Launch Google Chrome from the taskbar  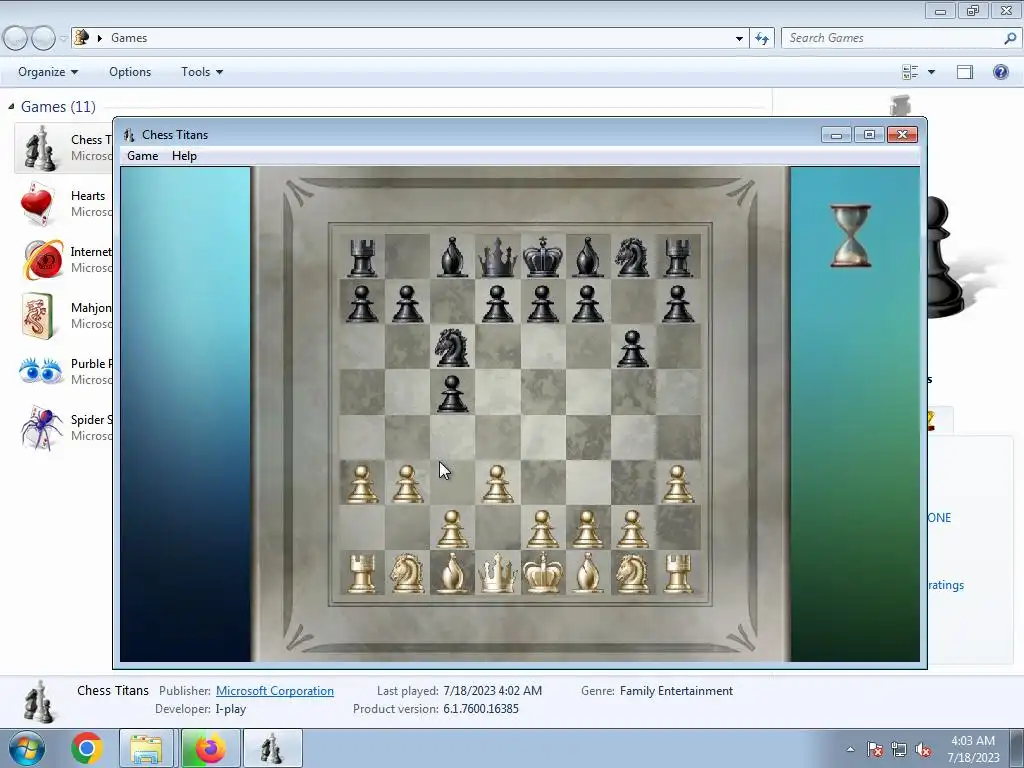(x=87, y=749)
